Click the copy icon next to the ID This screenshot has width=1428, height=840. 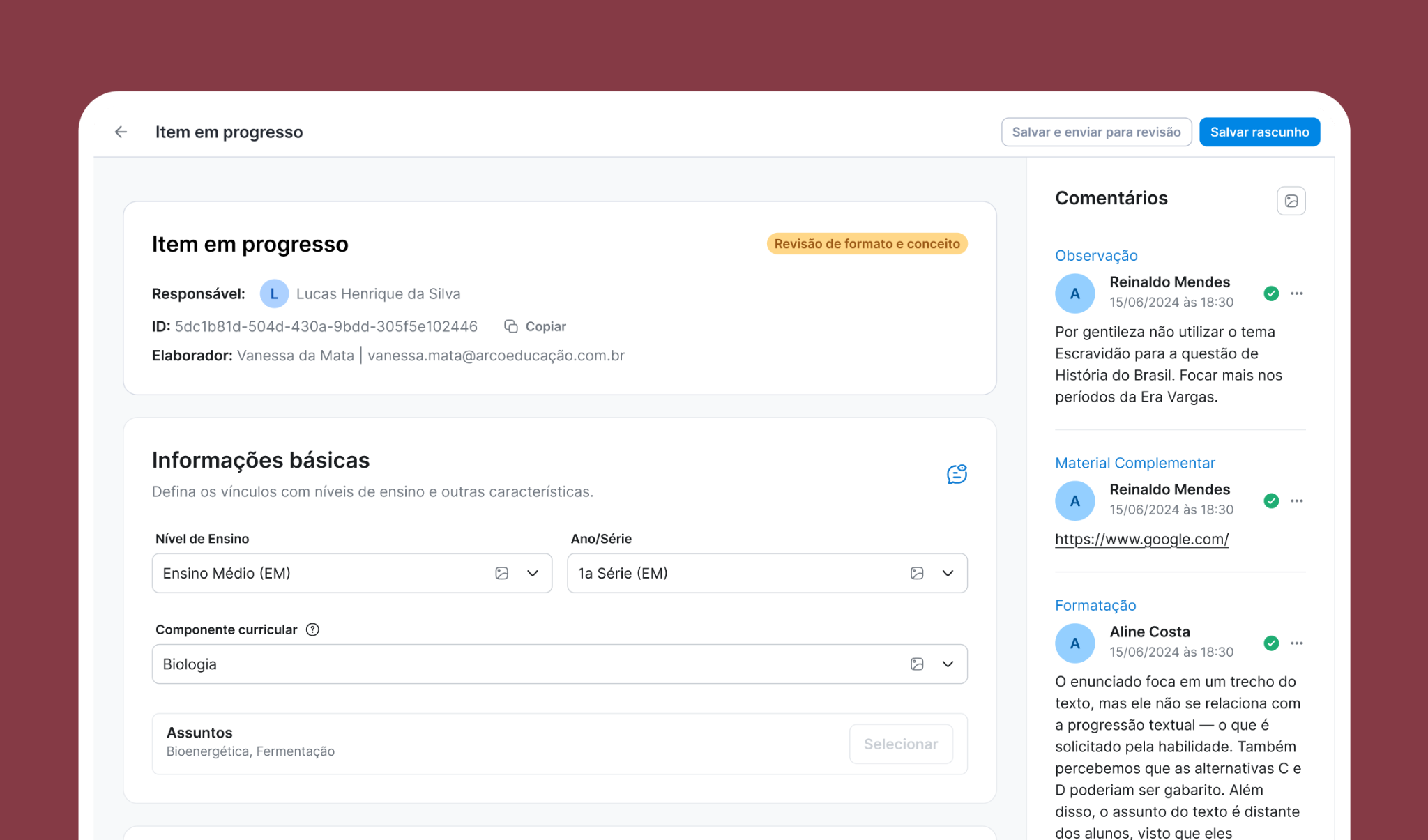point(511,326)
